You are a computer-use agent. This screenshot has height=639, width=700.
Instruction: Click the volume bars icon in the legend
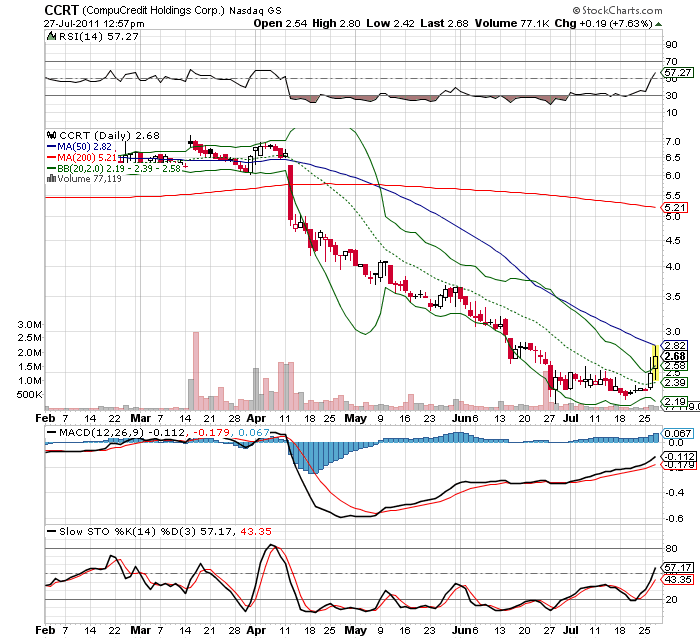click(51, 179)
